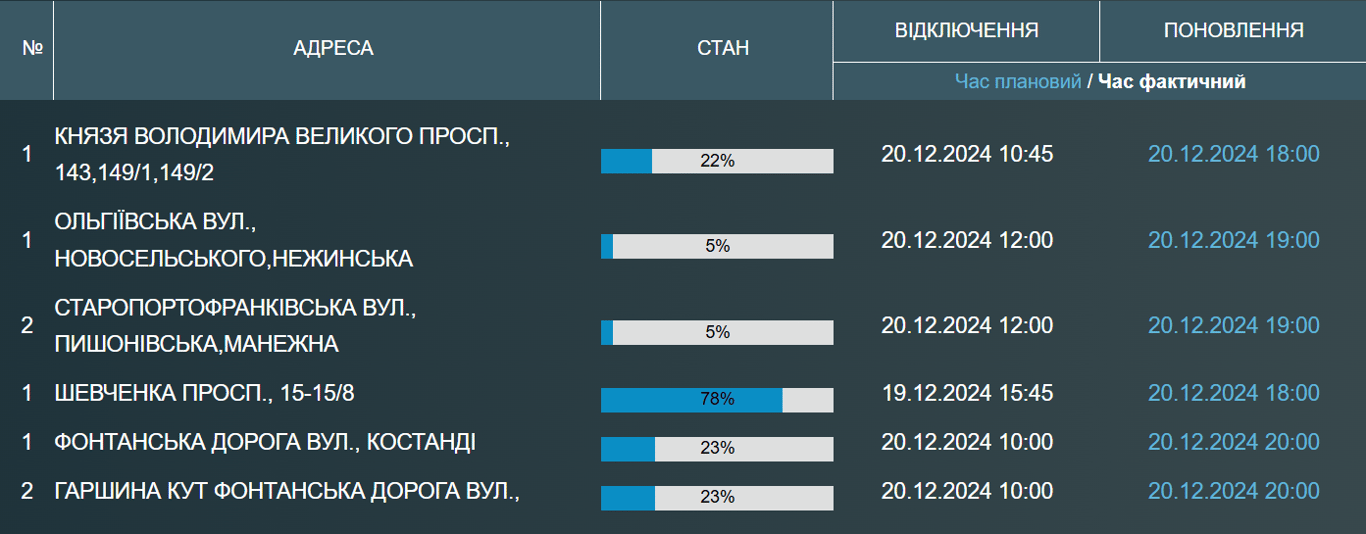This screenshot has width=1366, height=534.
Task: Click the 'Час фактичний' legend label
Action: 1172,82
